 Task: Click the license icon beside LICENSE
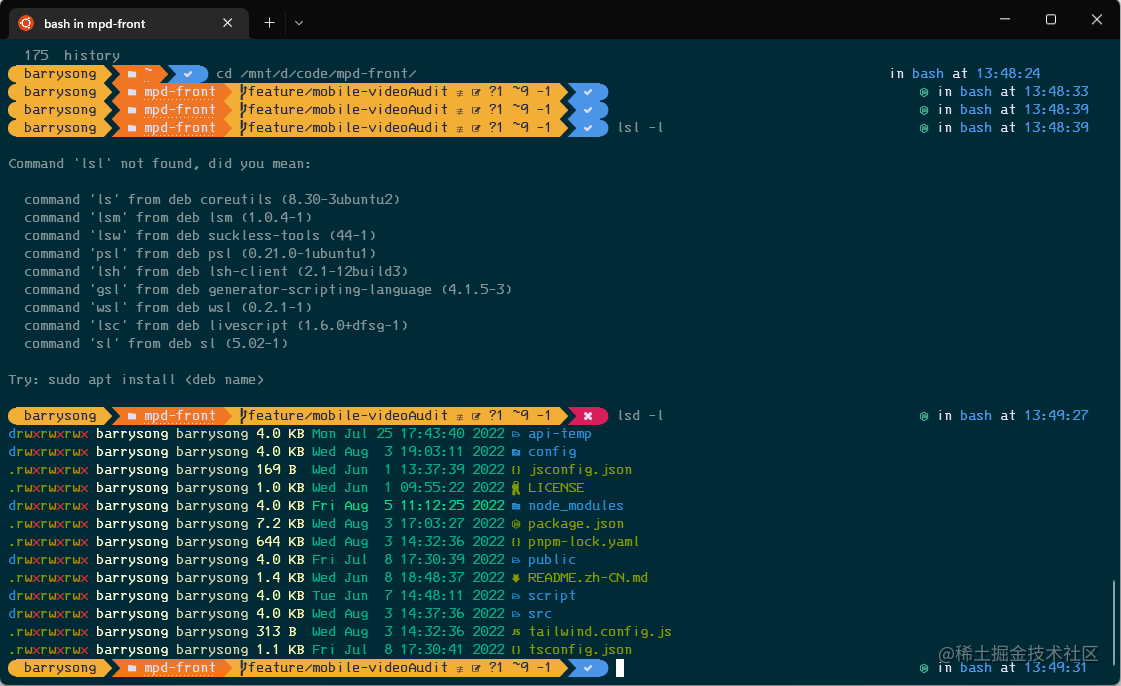(x=516, y=488)
